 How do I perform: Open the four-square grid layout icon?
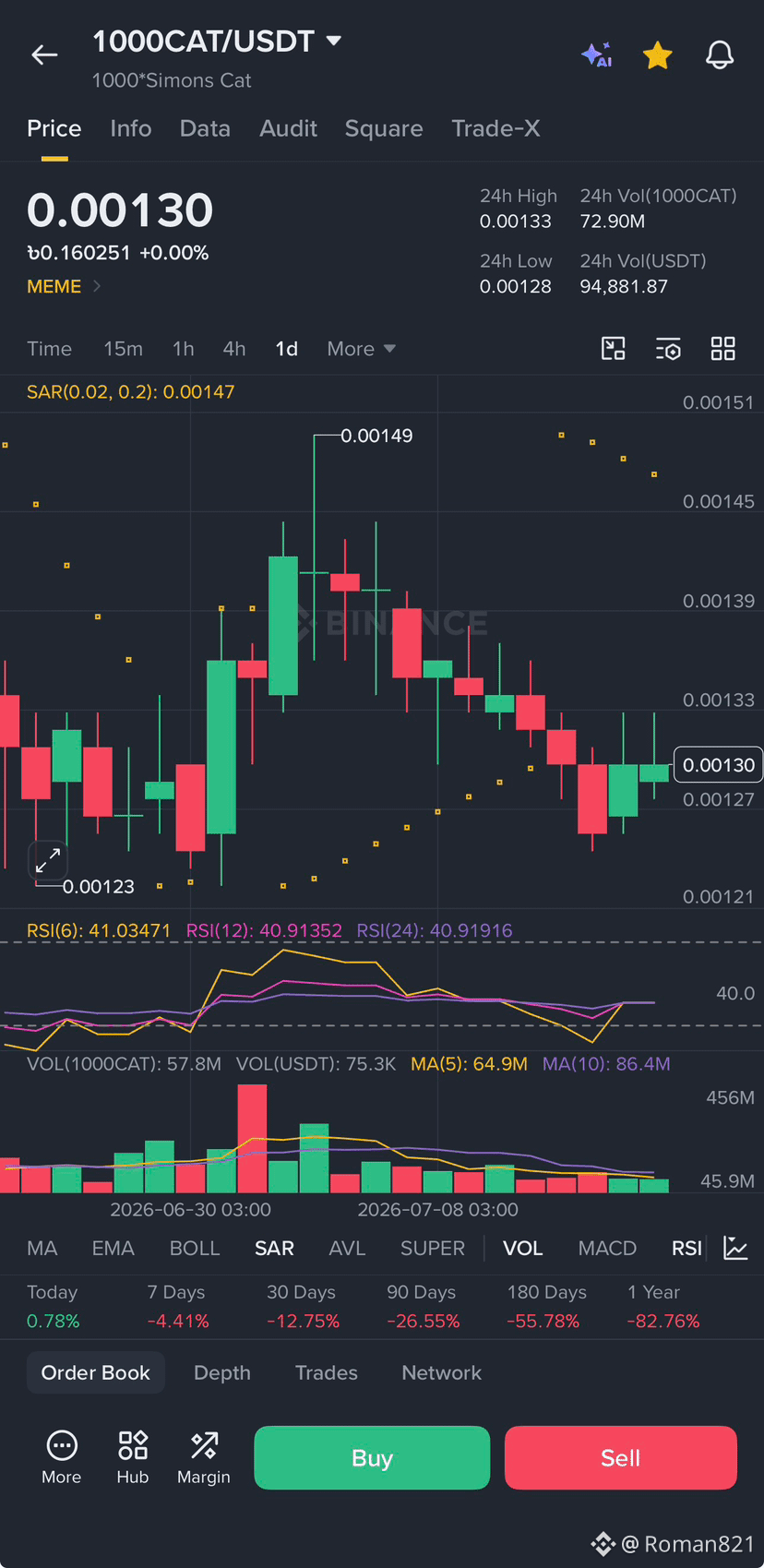click(723, 349)
